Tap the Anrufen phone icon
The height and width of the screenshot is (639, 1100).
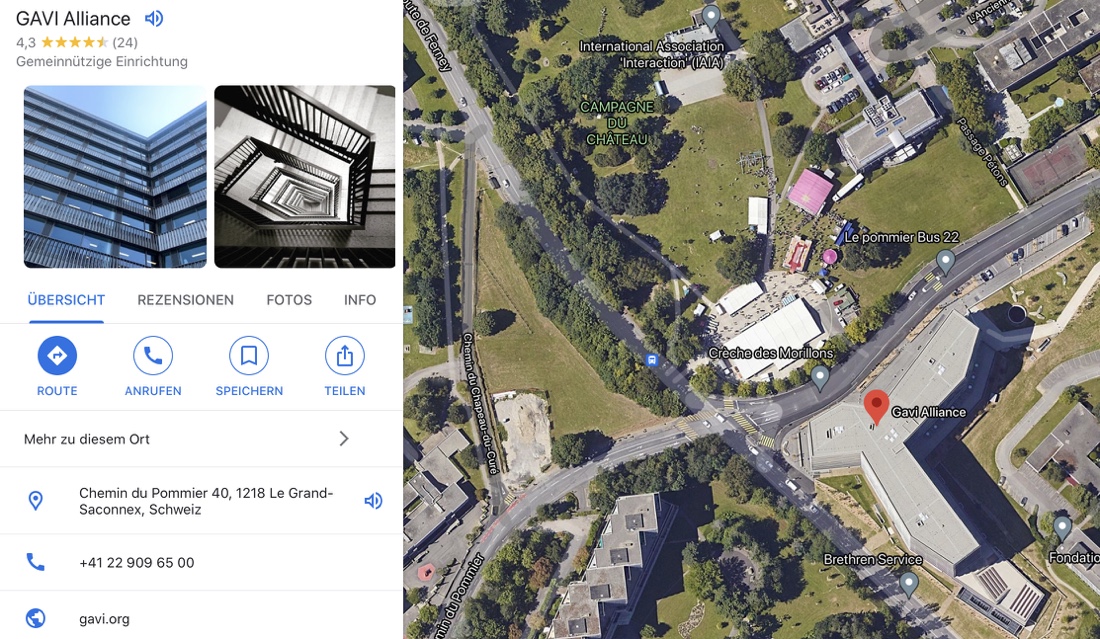point(153,356)
